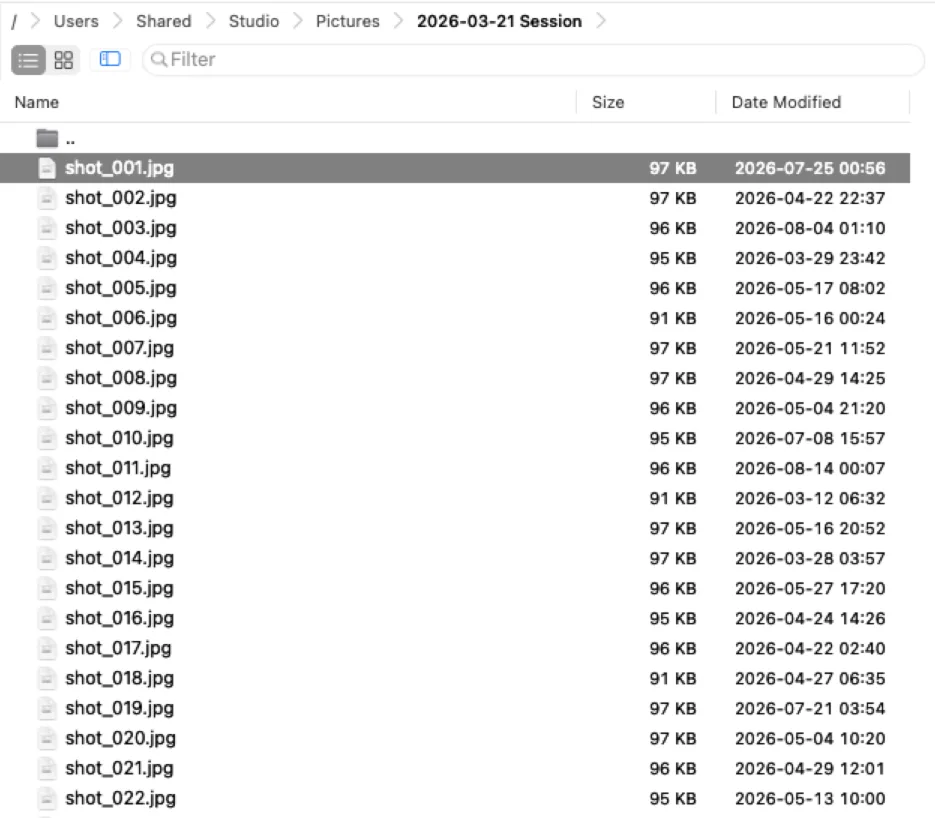Click date 2026-05-17 08:02 of shot_005.jpg
The height and width of the screenshot is (818, 935).
coord(810,288)
